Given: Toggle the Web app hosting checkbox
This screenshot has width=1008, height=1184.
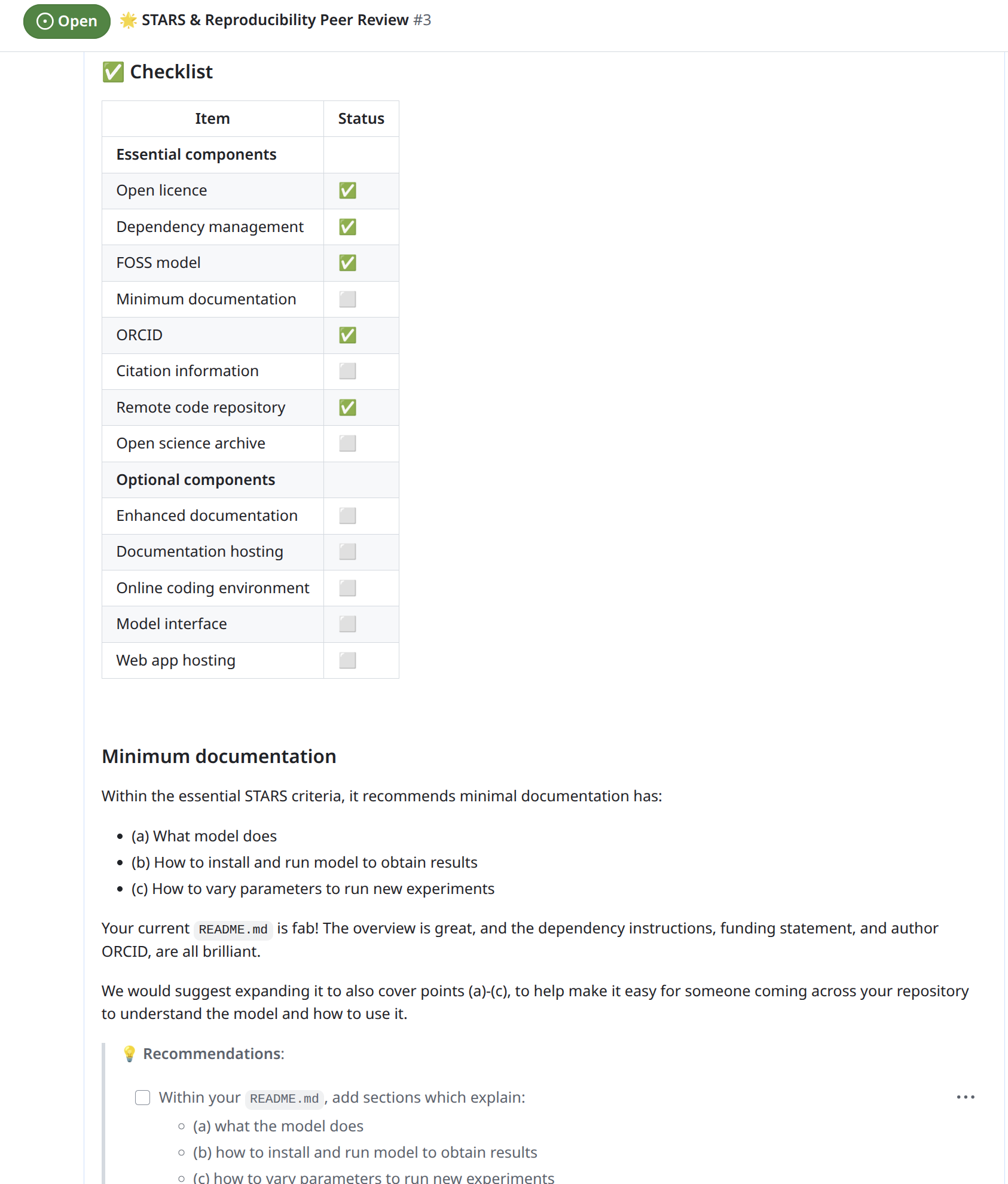Looking at the screenshot, I should (347, 660).
